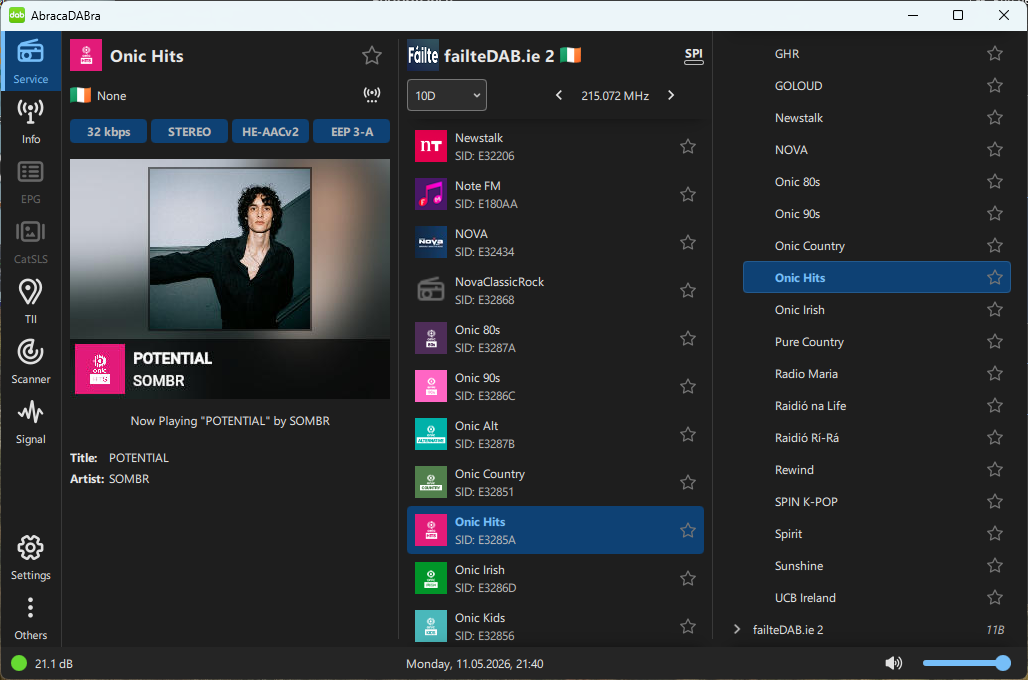This screenshot has height=680, width=1028.
Task: Select Onic Country SID E32851
Action: [555, 482]
